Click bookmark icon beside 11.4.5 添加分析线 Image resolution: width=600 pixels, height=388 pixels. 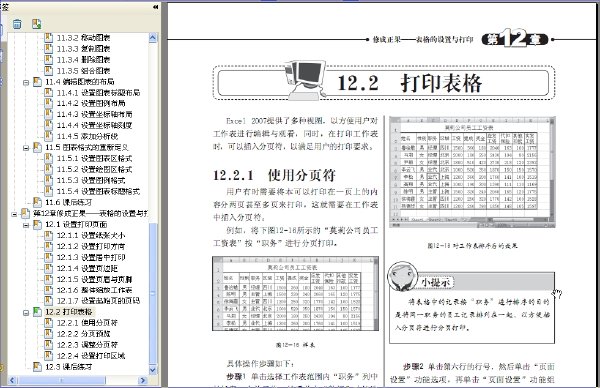49,136
